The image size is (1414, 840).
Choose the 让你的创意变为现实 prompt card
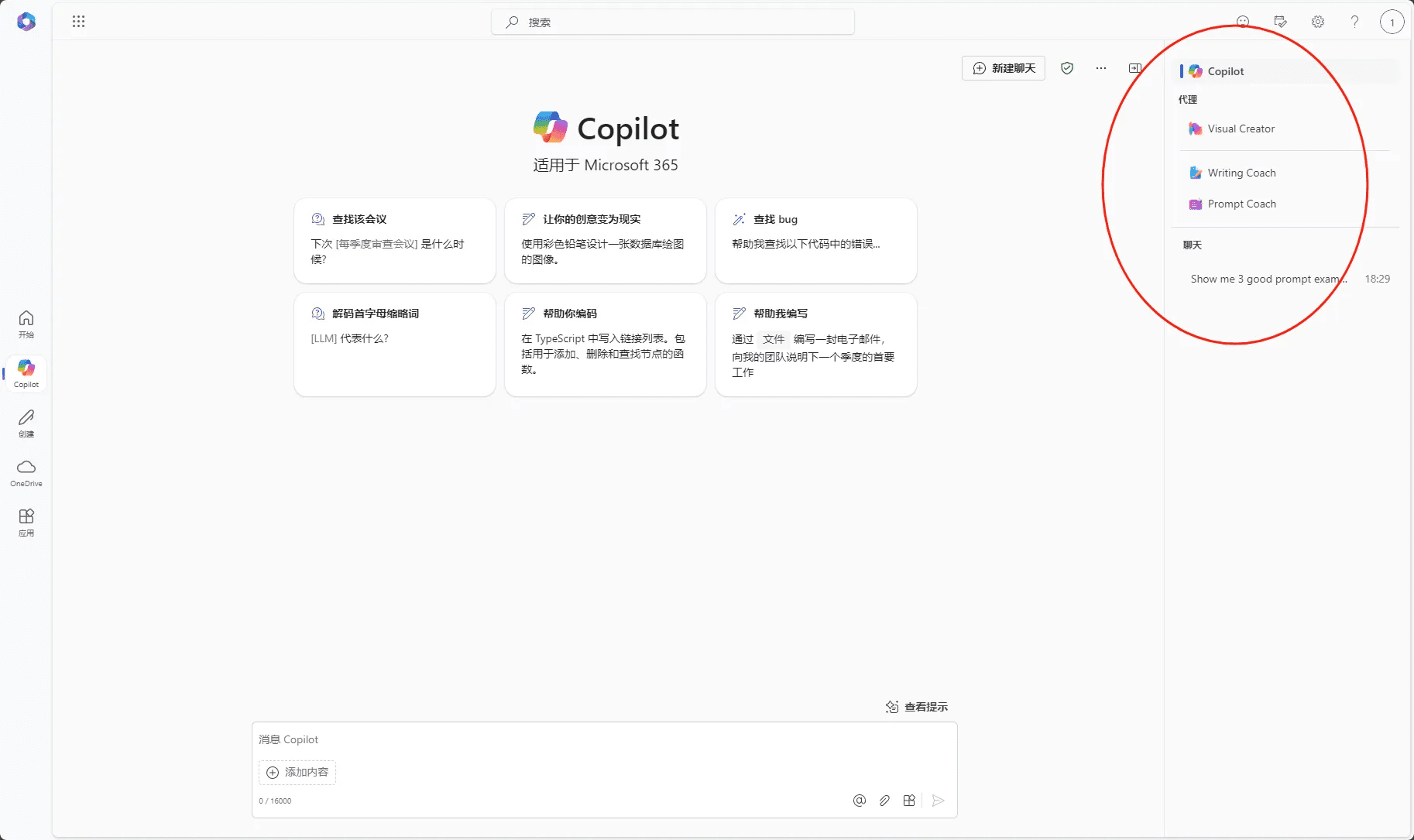tap(606, 241)
